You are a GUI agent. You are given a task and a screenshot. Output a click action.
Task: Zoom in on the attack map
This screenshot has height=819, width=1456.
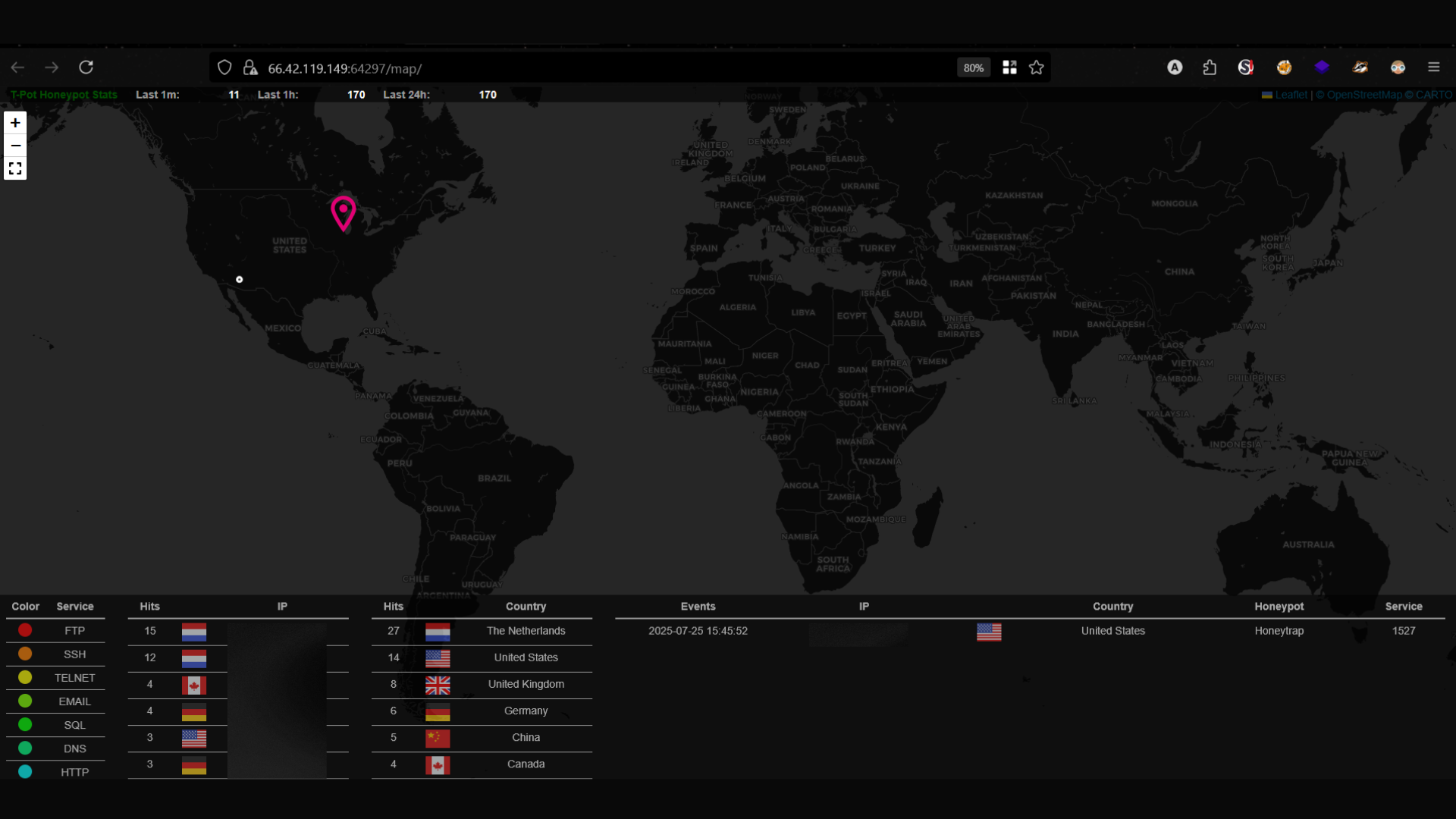tap(15, 123)
